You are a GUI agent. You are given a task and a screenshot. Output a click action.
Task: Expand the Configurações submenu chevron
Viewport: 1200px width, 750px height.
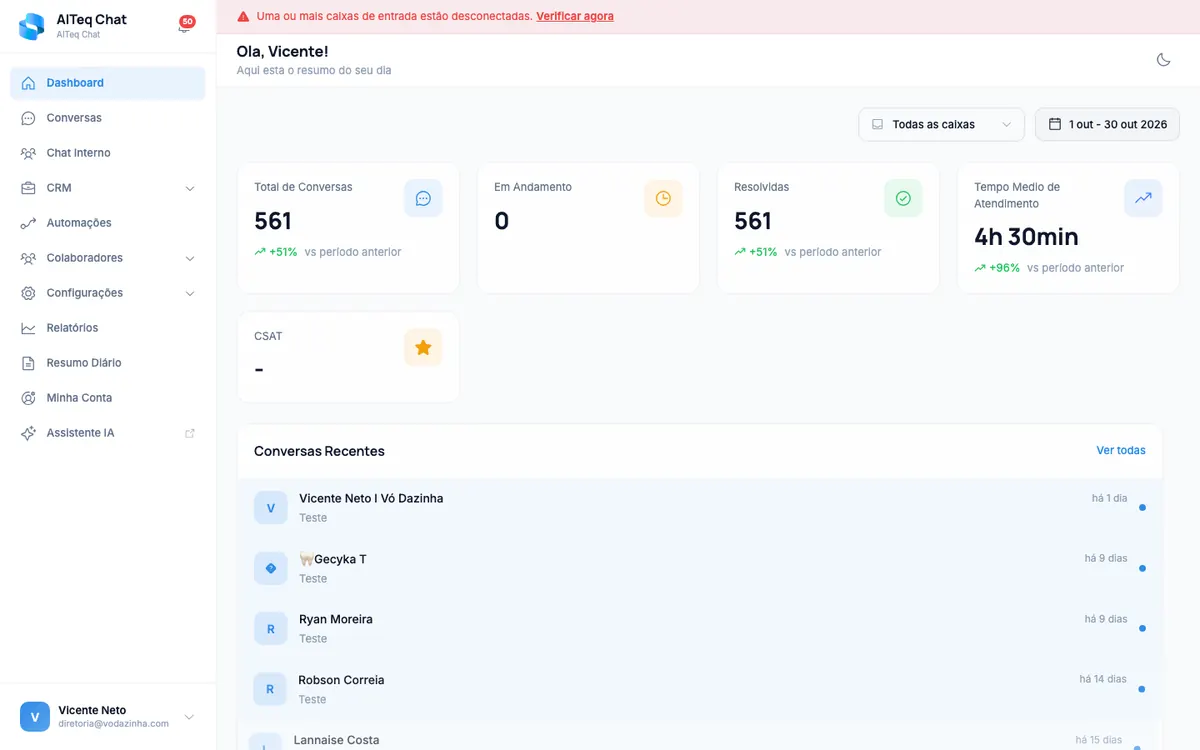click(x=190, y=293)
